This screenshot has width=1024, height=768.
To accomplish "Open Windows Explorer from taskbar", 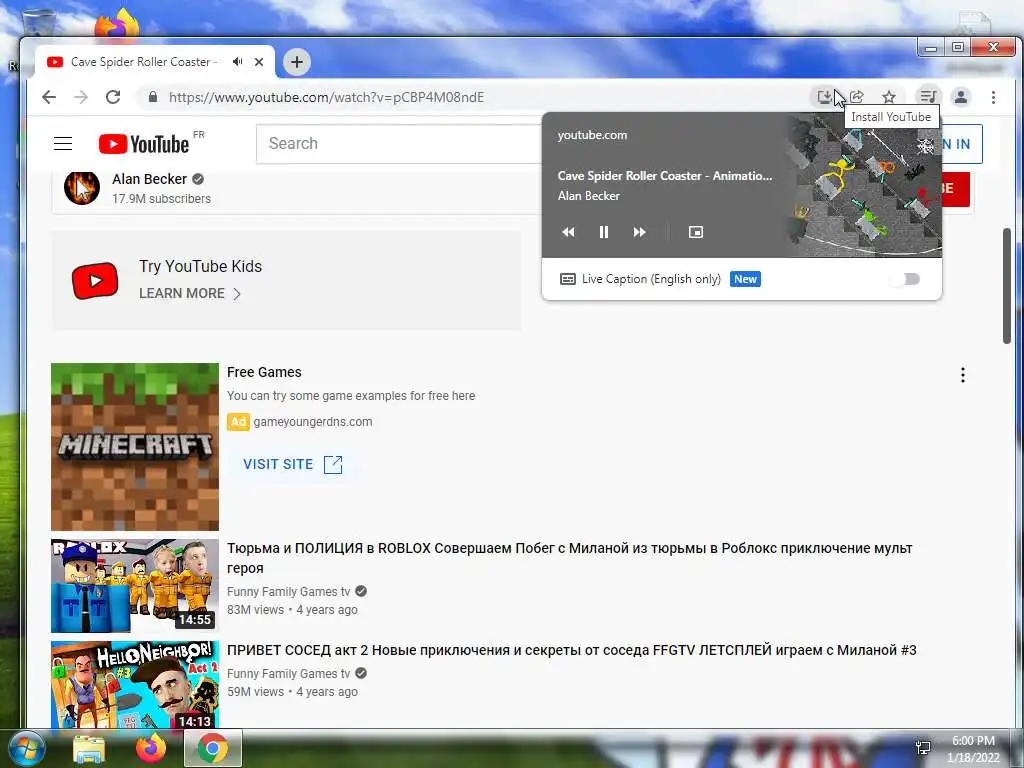I will [x=89, y=749].
